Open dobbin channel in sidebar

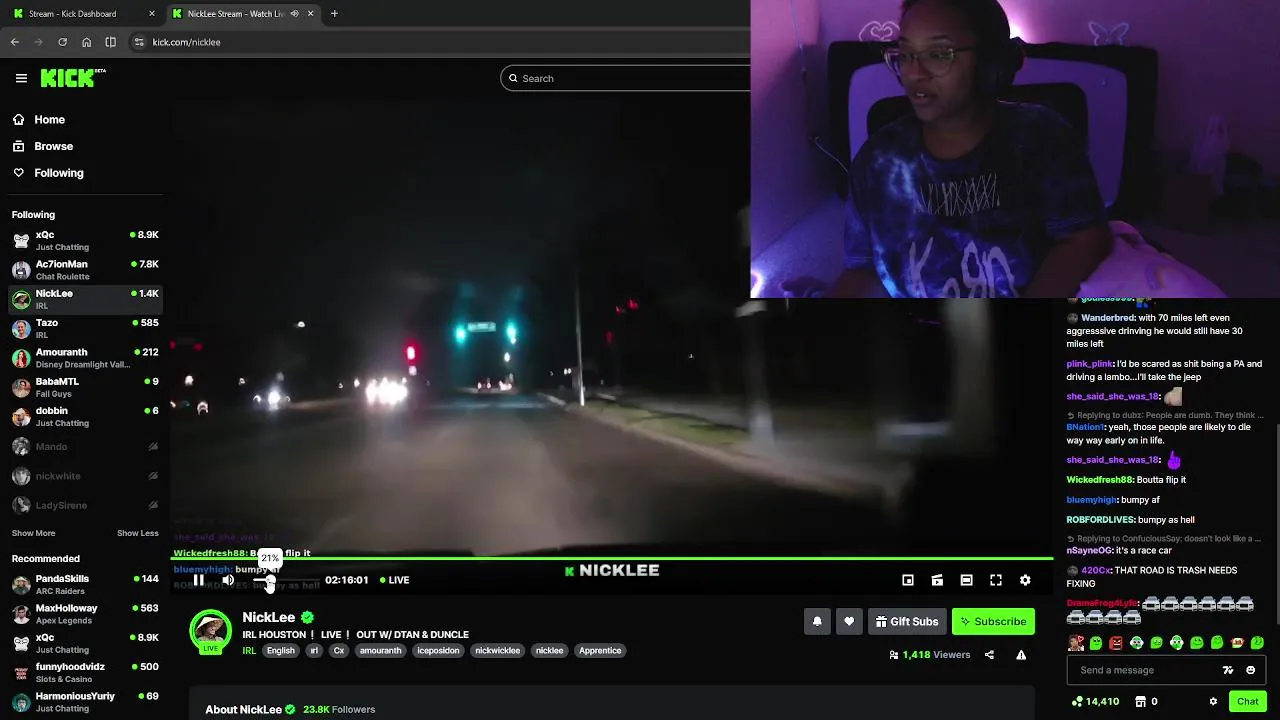click(85, 416)
